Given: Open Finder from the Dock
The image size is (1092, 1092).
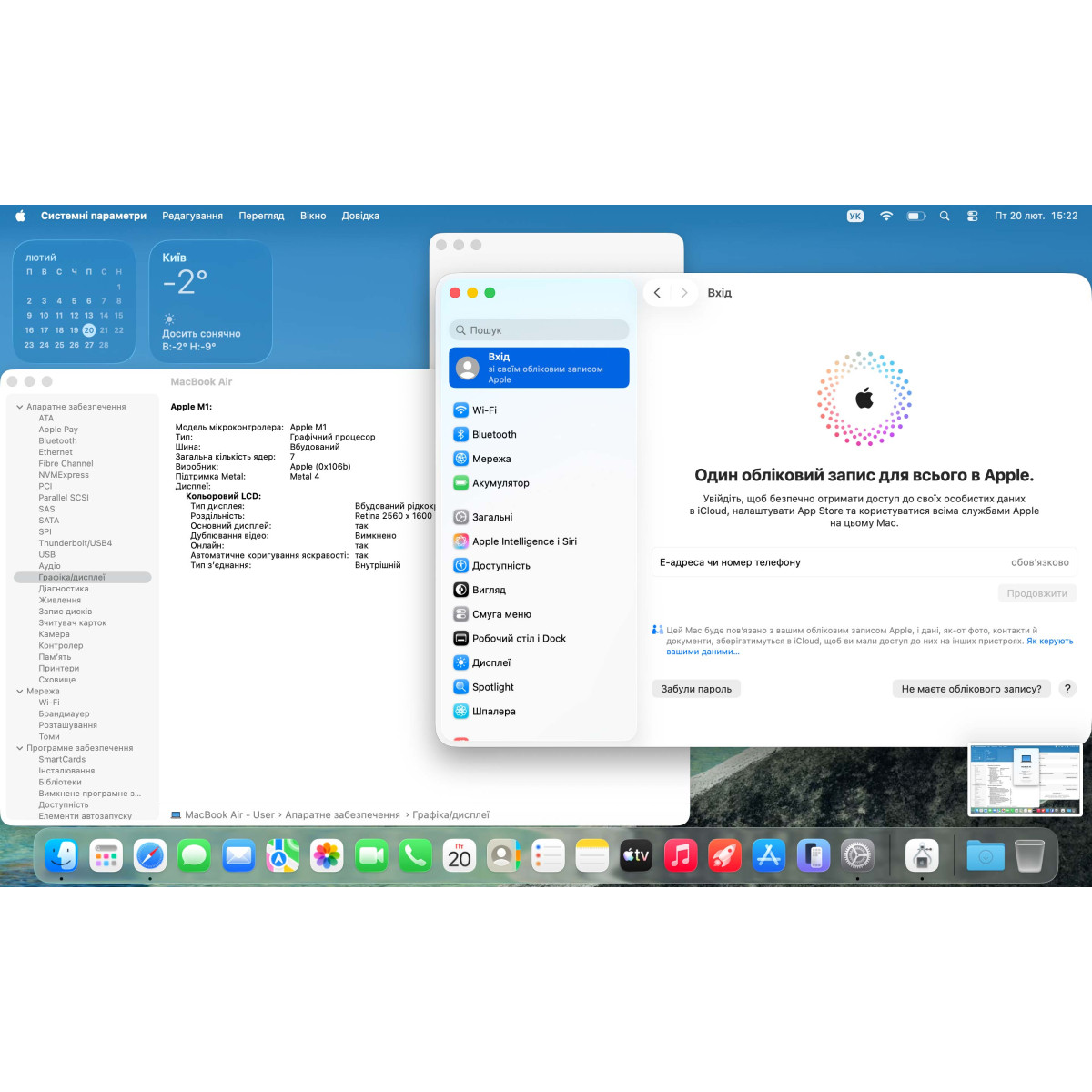Looking at the screenshot, I should tap(61, 855).
